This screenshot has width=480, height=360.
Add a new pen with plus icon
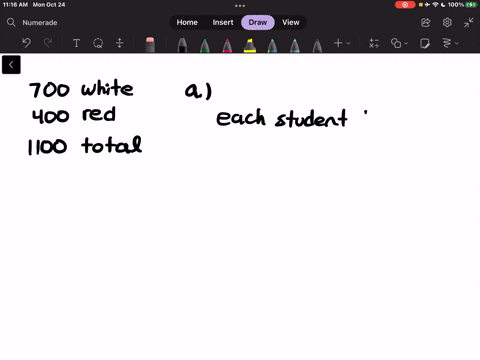(338, 43)
